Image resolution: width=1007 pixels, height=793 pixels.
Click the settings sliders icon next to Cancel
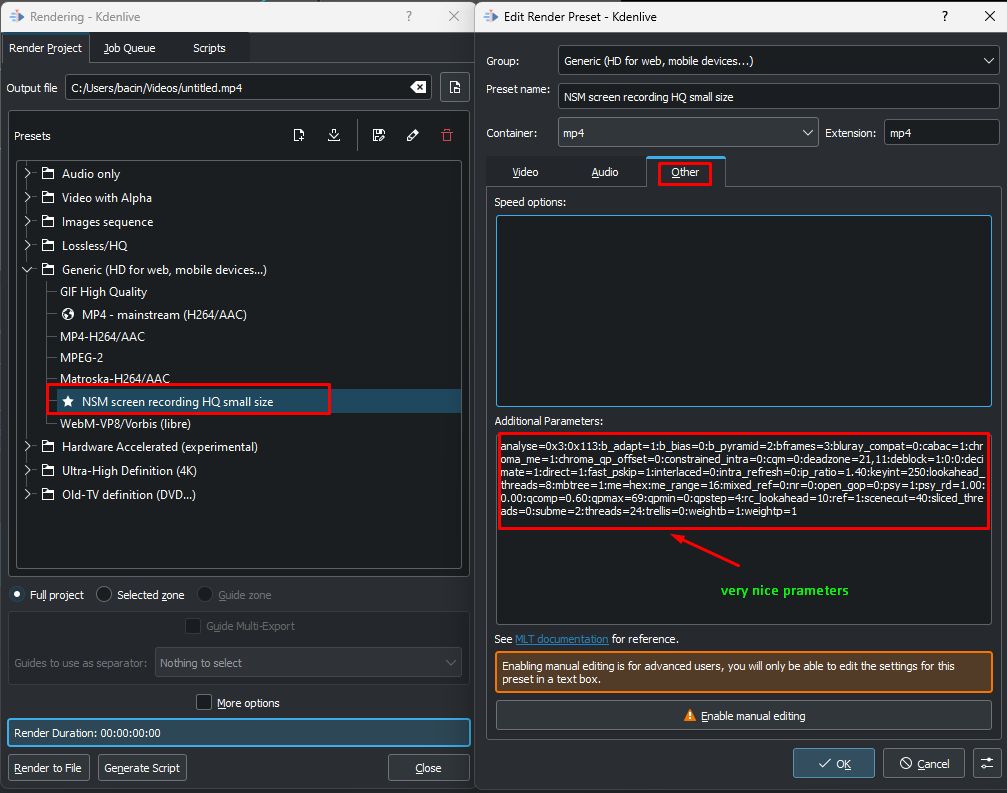(x=987, y=763)
